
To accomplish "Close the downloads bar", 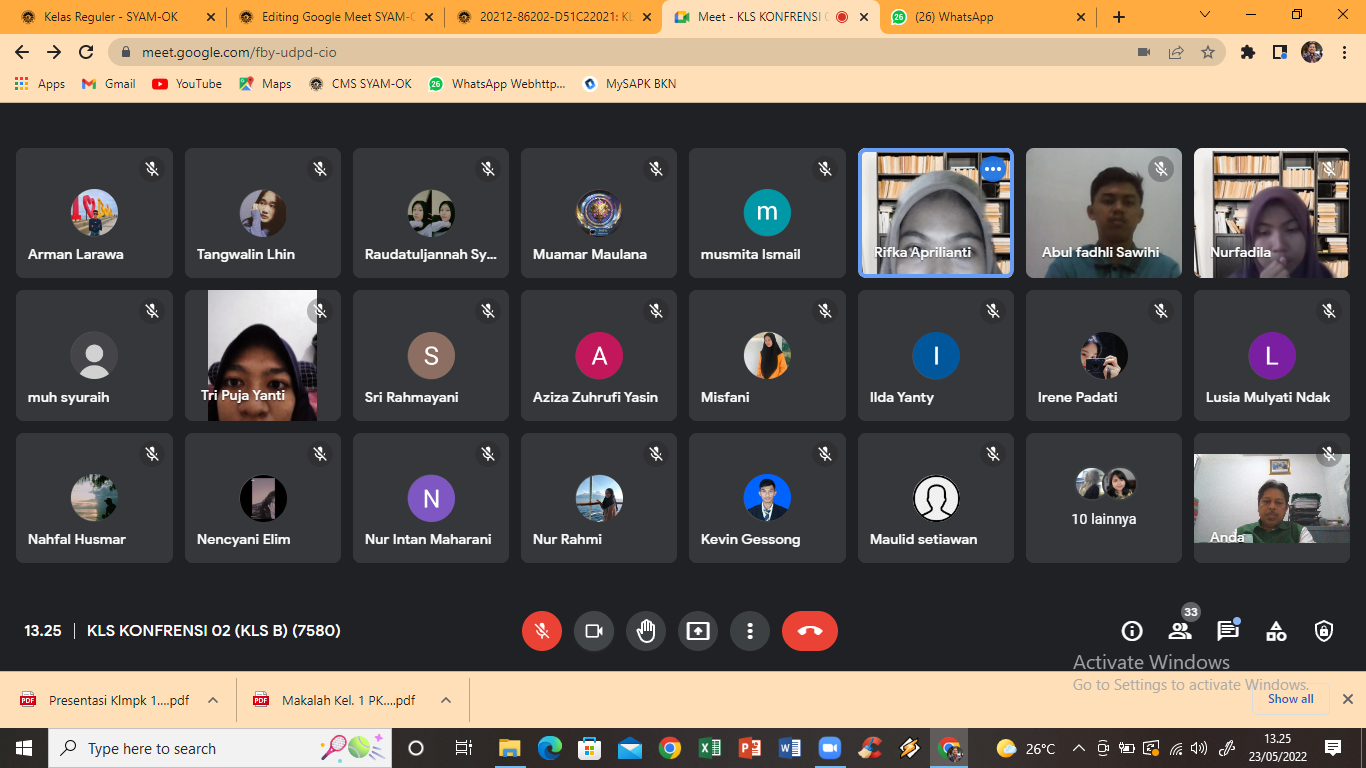I will click(1347, 699).
